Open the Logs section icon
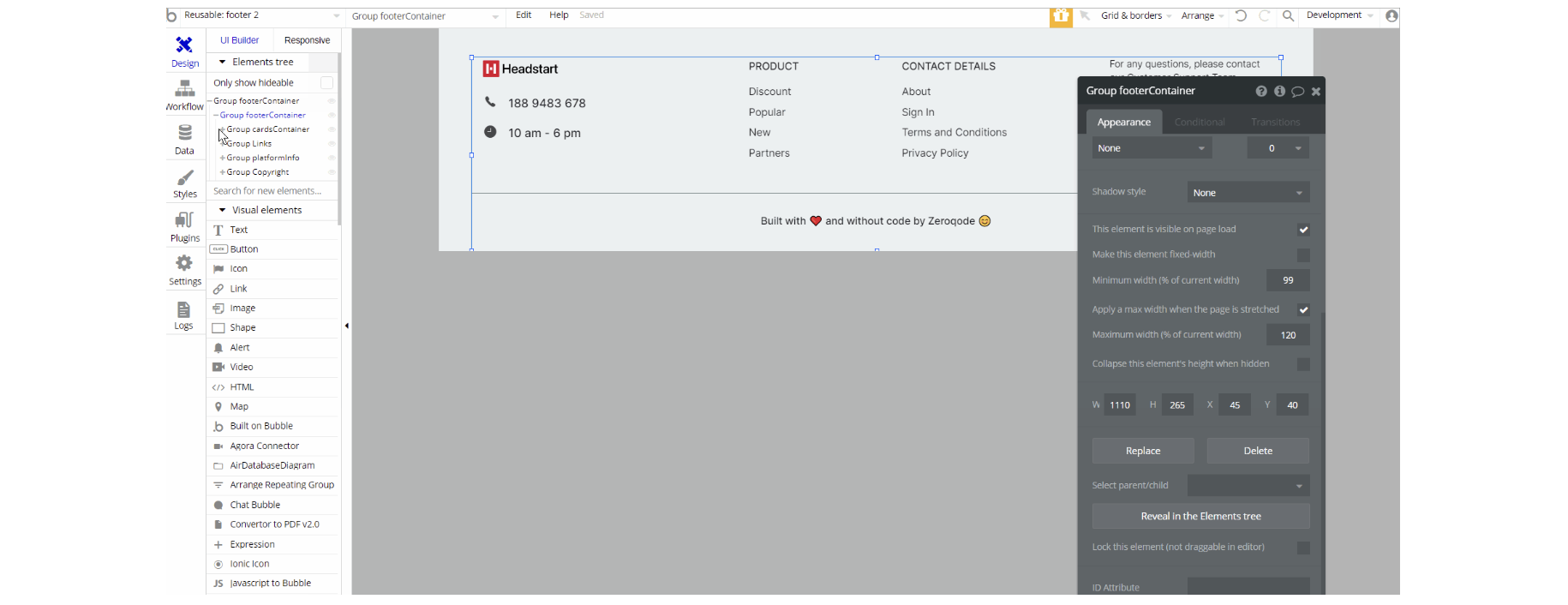Screen dimensions: 1568x605 pyautogui.click(x=184, y=309)
